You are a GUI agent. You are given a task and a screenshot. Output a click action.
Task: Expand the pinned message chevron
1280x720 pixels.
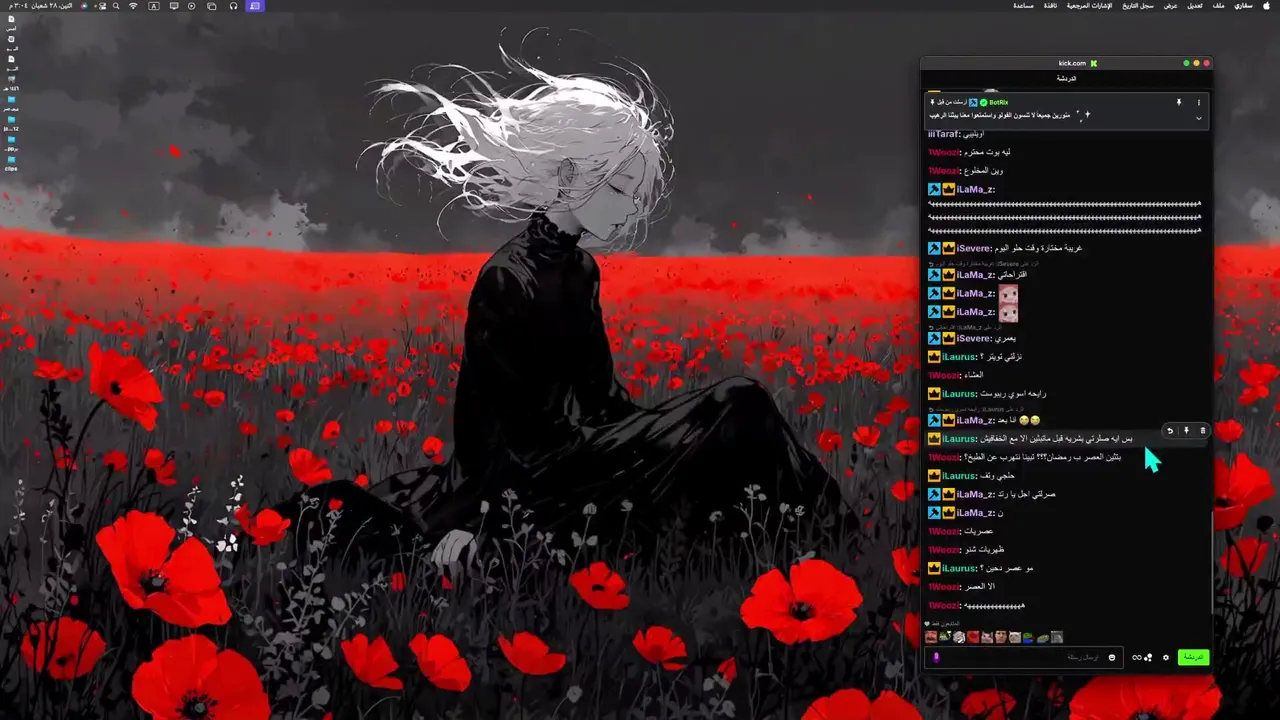pyautogui.click(x=1199, y=118)
